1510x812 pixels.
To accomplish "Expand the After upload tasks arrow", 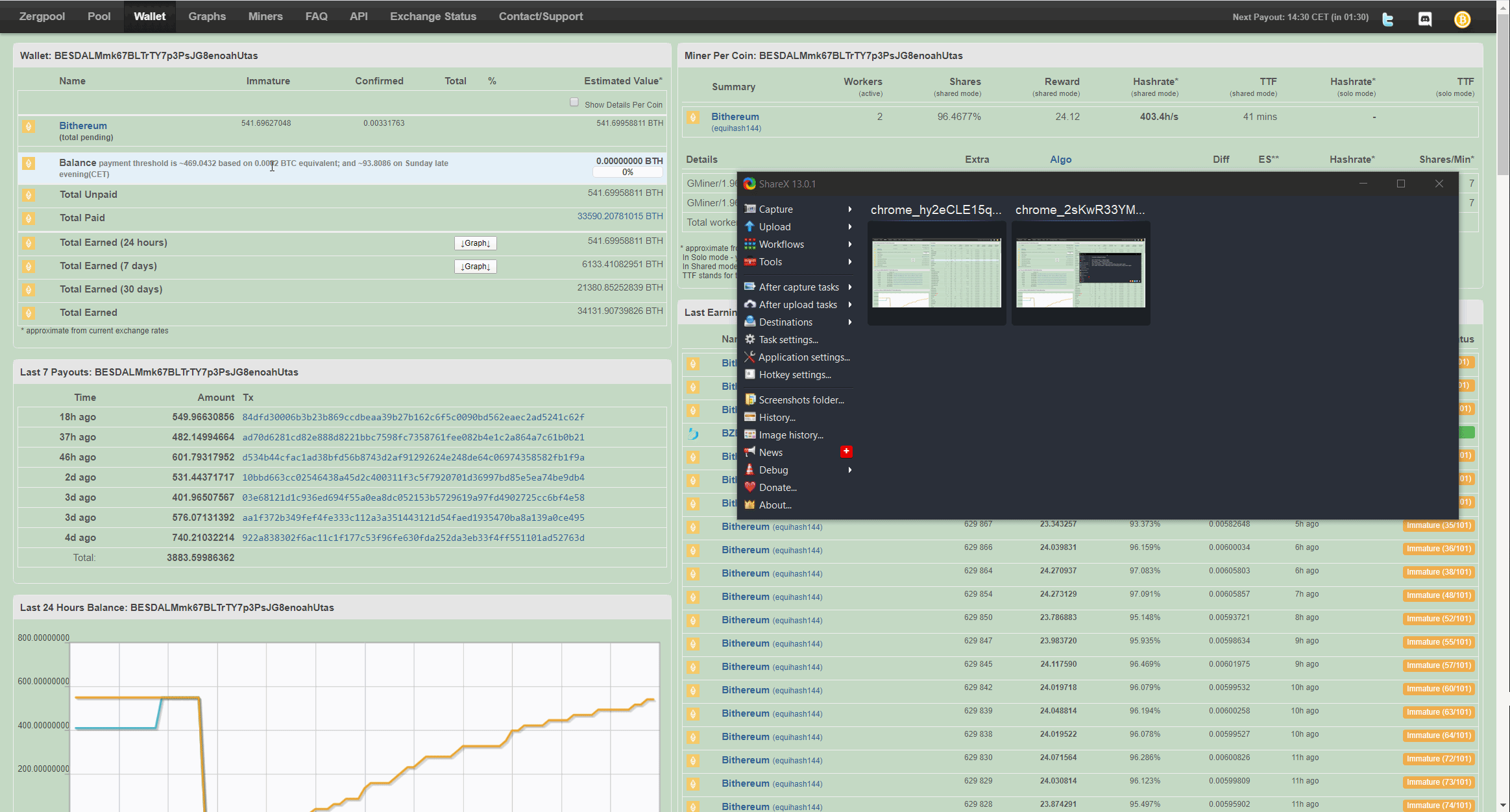I will [x=849, y=304].
